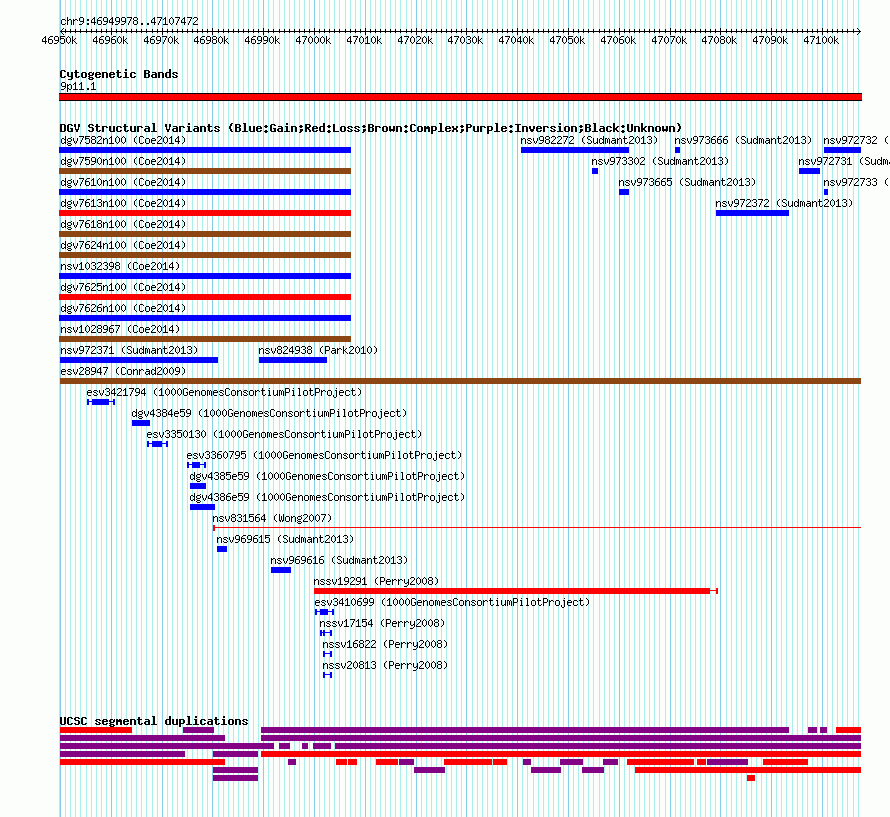This screenshot has width=890, height=817.
Task: Click the 47050k ruler position label
Action: [x=567, y=40]
